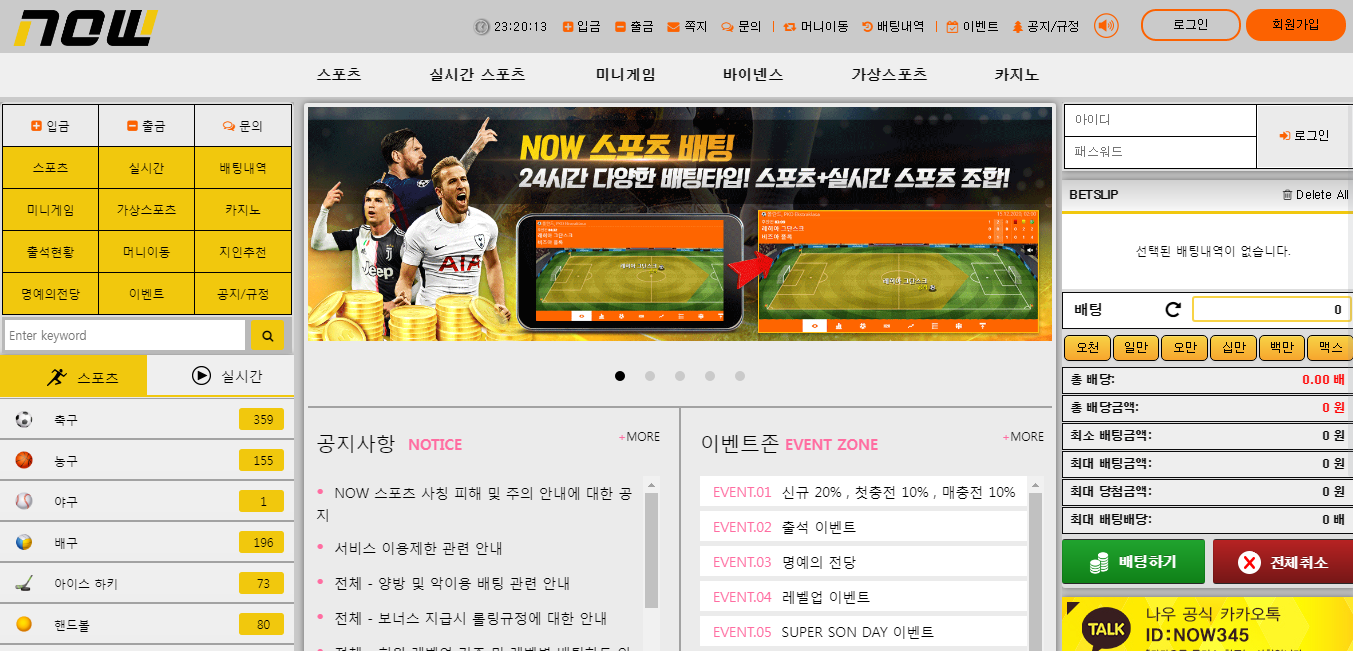The width and height of the screenshot is (1353, 651).
Task: Click the NOW site logo
Action: click(x=86, y=27)
